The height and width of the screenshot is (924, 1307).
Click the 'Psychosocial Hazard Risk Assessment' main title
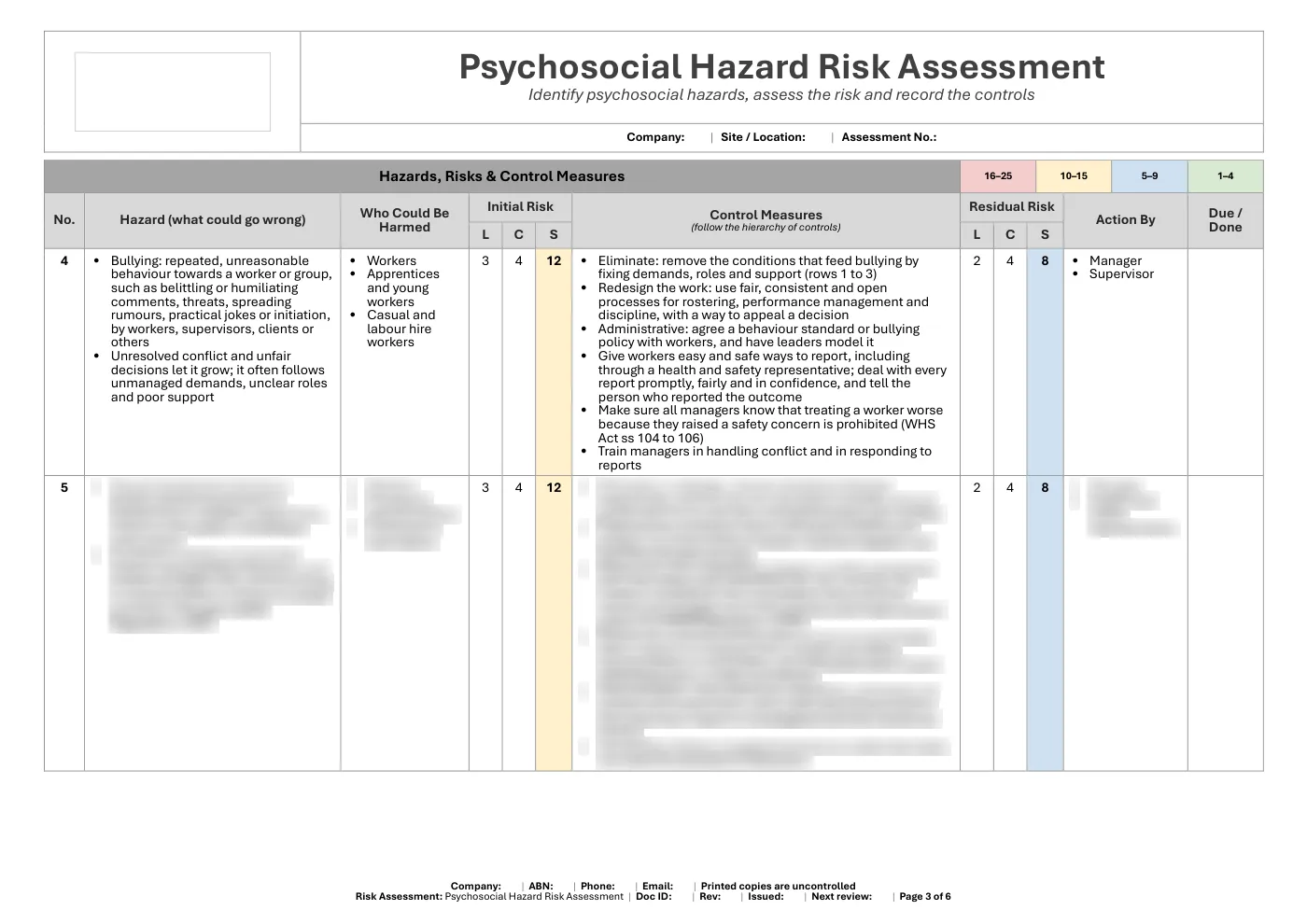(781, 67)
